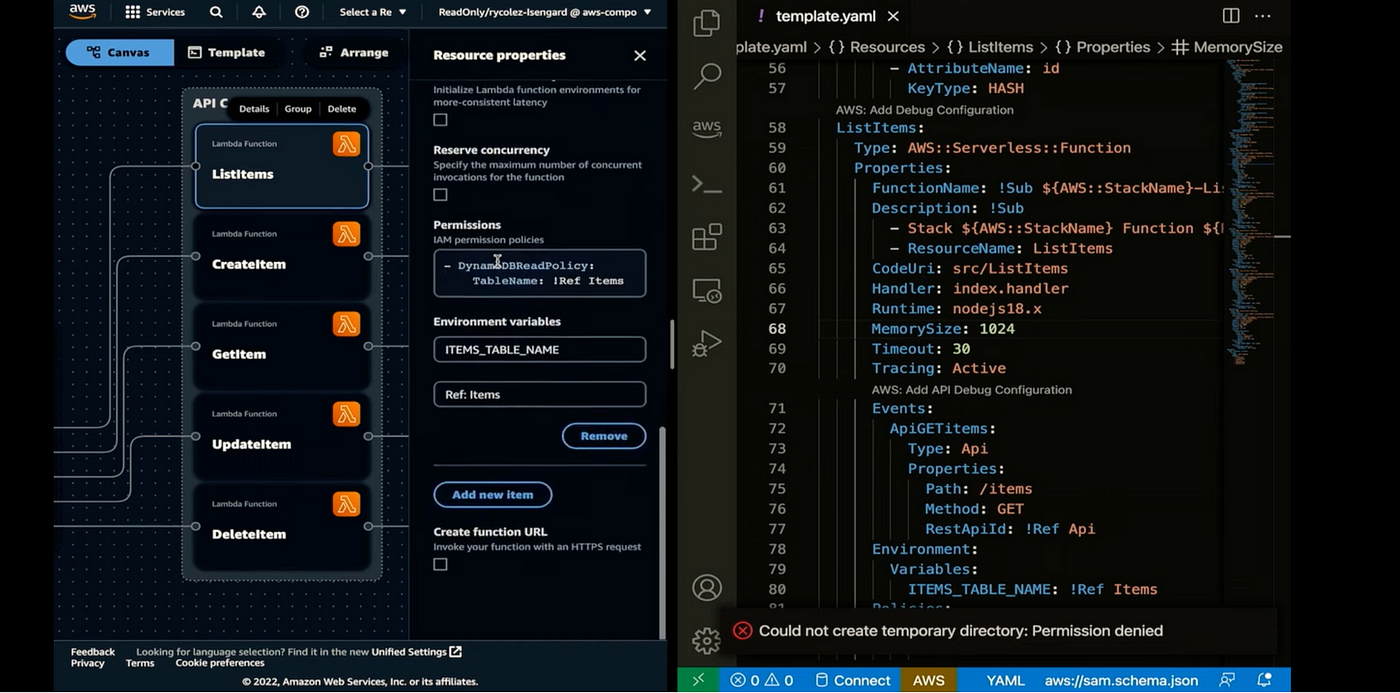
Task: Close the Resource properties panel
Action: click(640, 55)
